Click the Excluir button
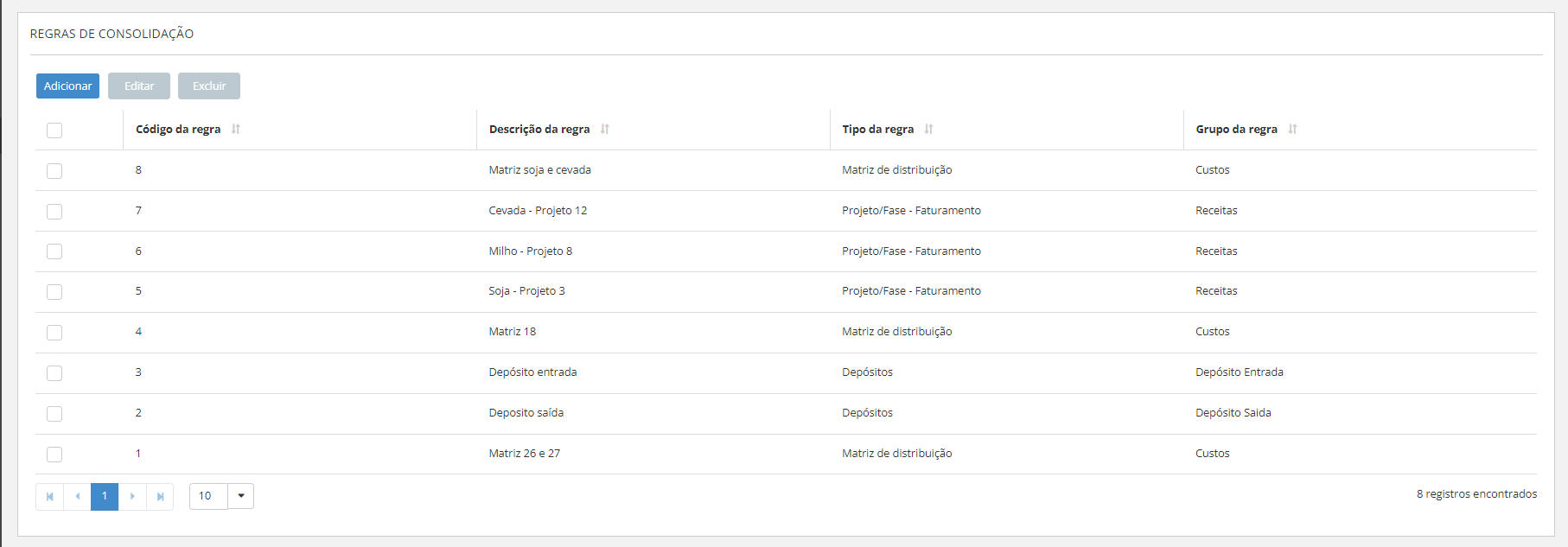The height and width of the screenshot is (547, 1568). tap(209, 86)
